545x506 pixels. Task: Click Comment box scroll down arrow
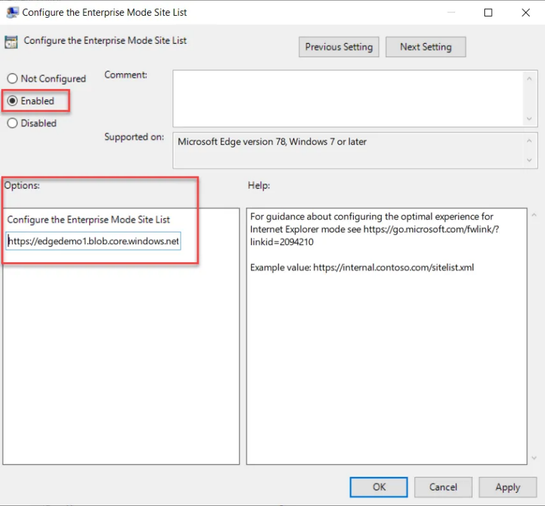coord(529,119)
